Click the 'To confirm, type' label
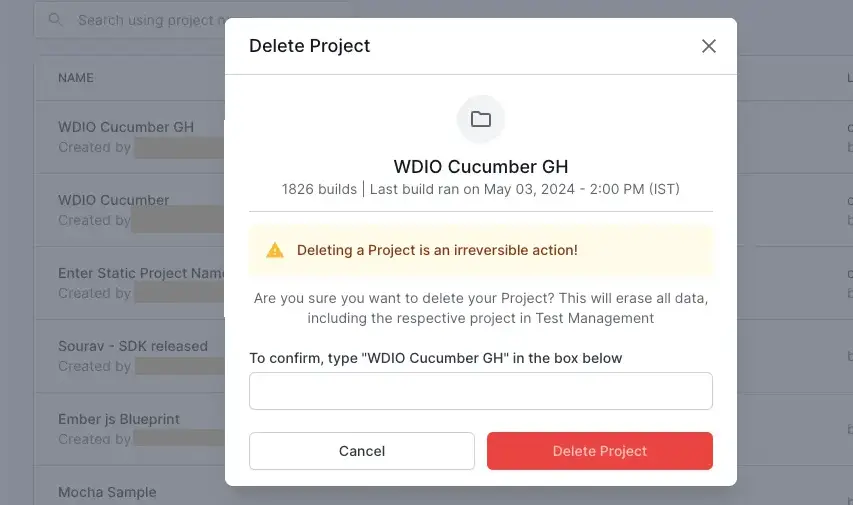 pyautogui.click(x=435, y=358)
